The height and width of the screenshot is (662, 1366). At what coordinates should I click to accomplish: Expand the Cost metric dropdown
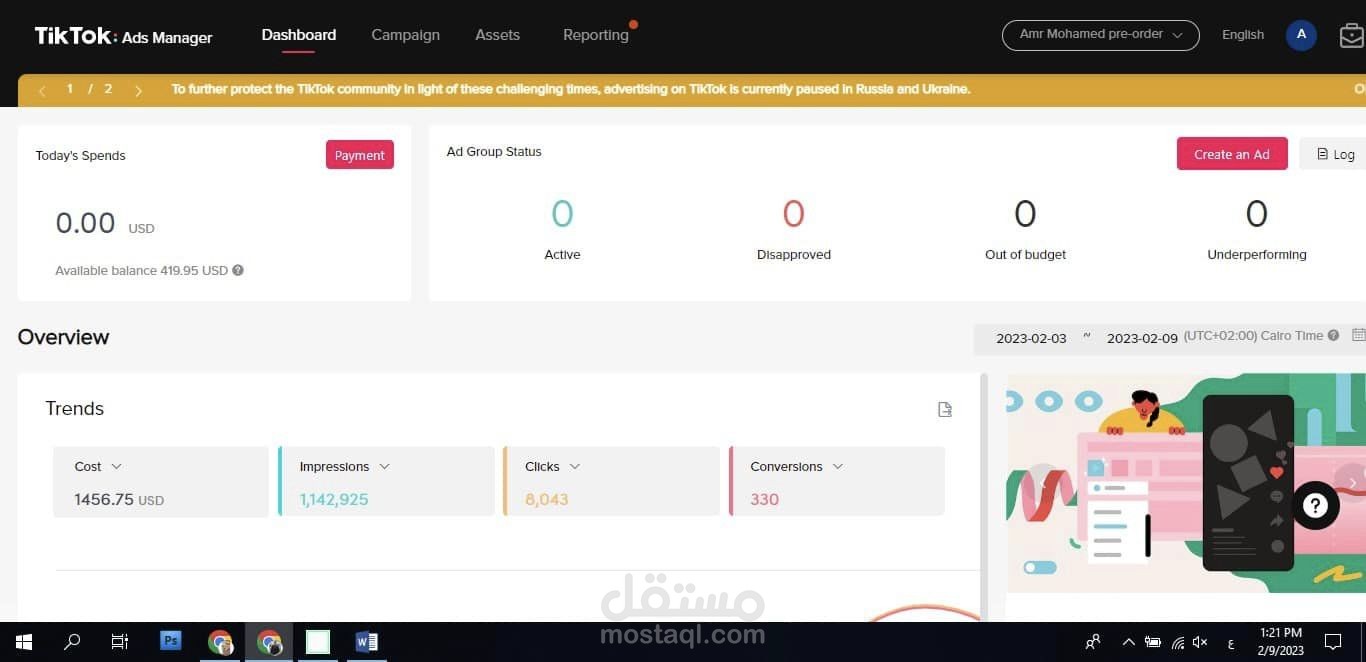point(116,466)
